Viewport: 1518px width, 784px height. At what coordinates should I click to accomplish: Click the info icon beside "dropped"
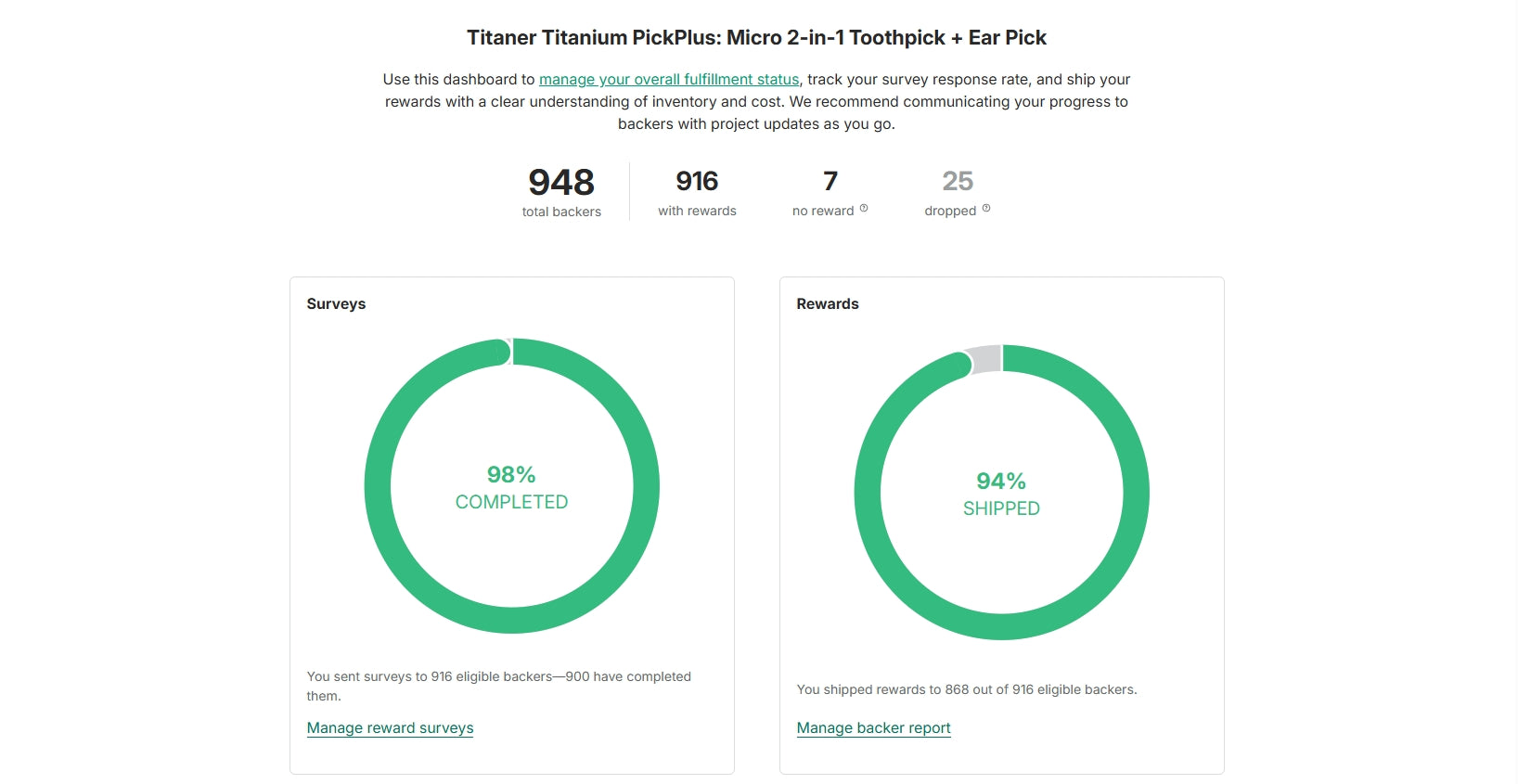click(986, 209)
